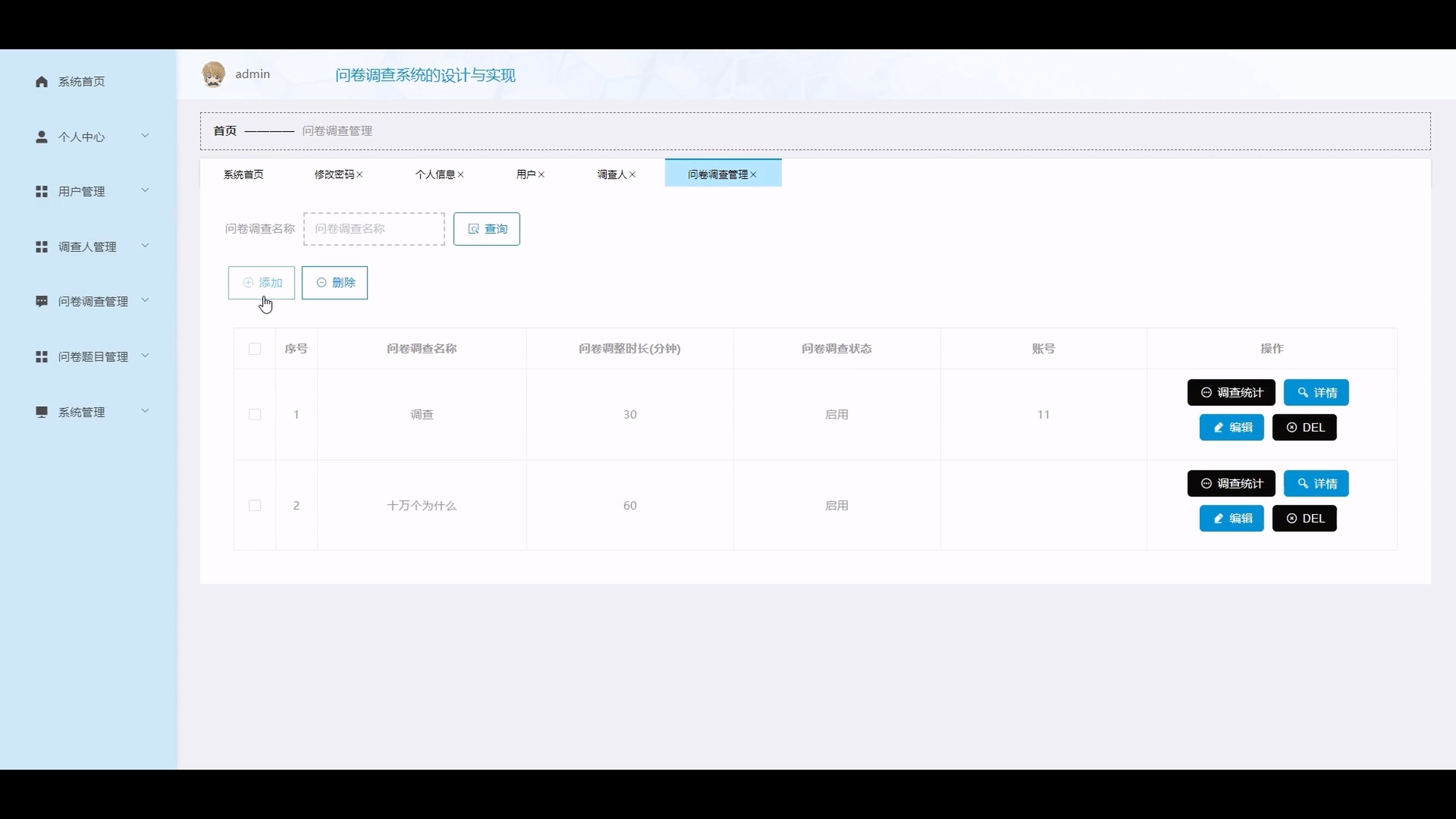Click the grid icon for 调查人管理
Screen dimensions: 1456x819
41,247
